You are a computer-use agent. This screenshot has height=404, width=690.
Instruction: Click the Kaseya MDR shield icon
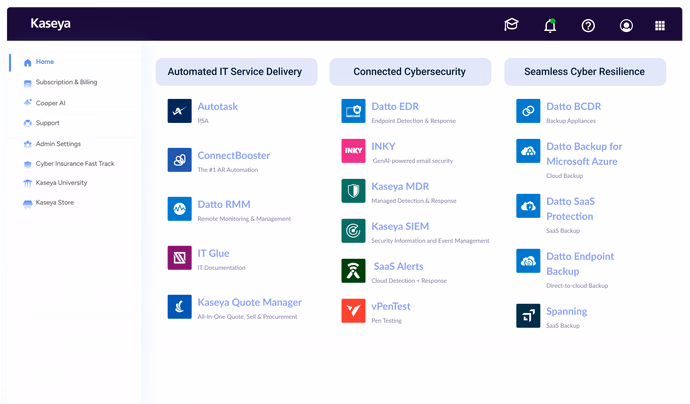tap(353, 191)
